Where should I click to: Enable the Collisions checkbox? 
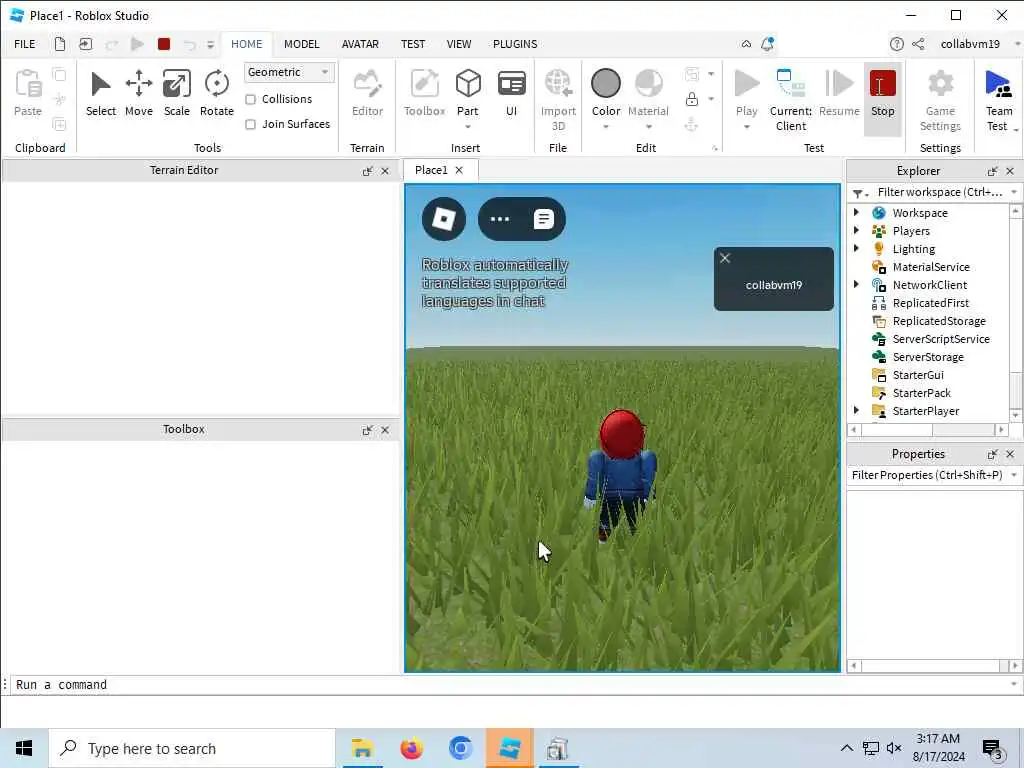click(x=250, y=99)
